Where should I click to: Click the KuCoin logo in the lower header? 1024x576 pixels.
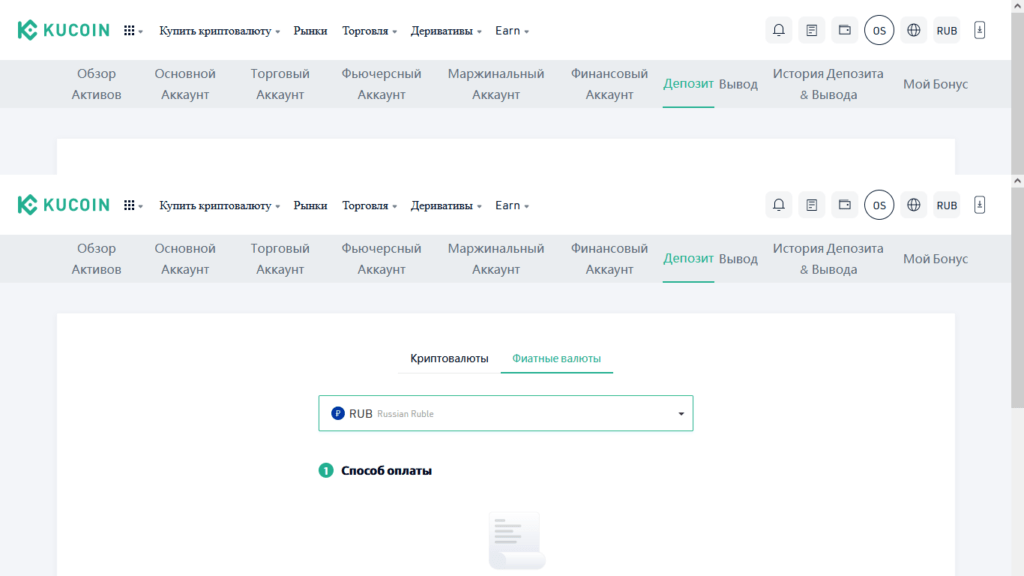[63, 205]
